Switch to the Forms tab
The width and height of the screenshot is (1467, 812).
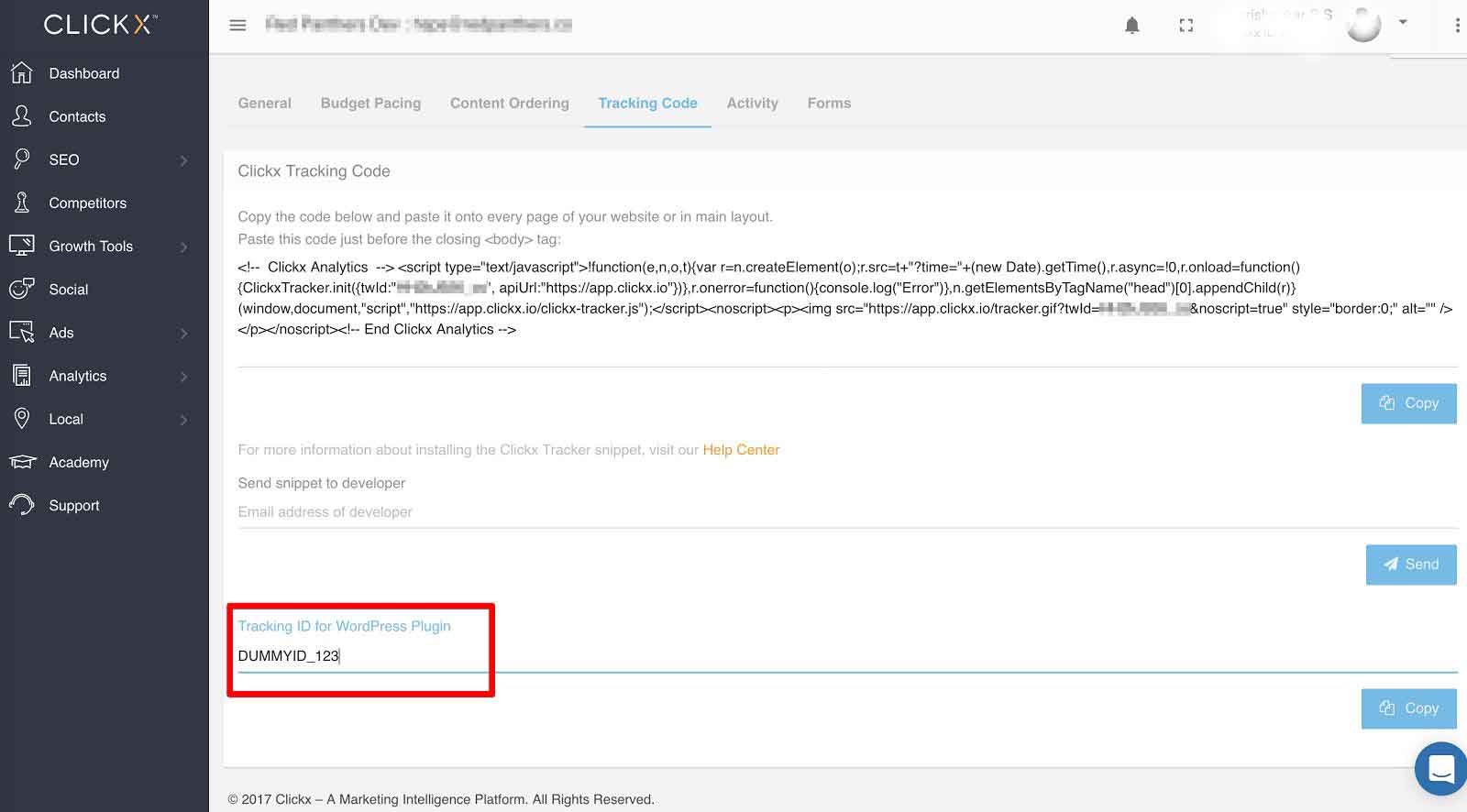tap(829, 104)
